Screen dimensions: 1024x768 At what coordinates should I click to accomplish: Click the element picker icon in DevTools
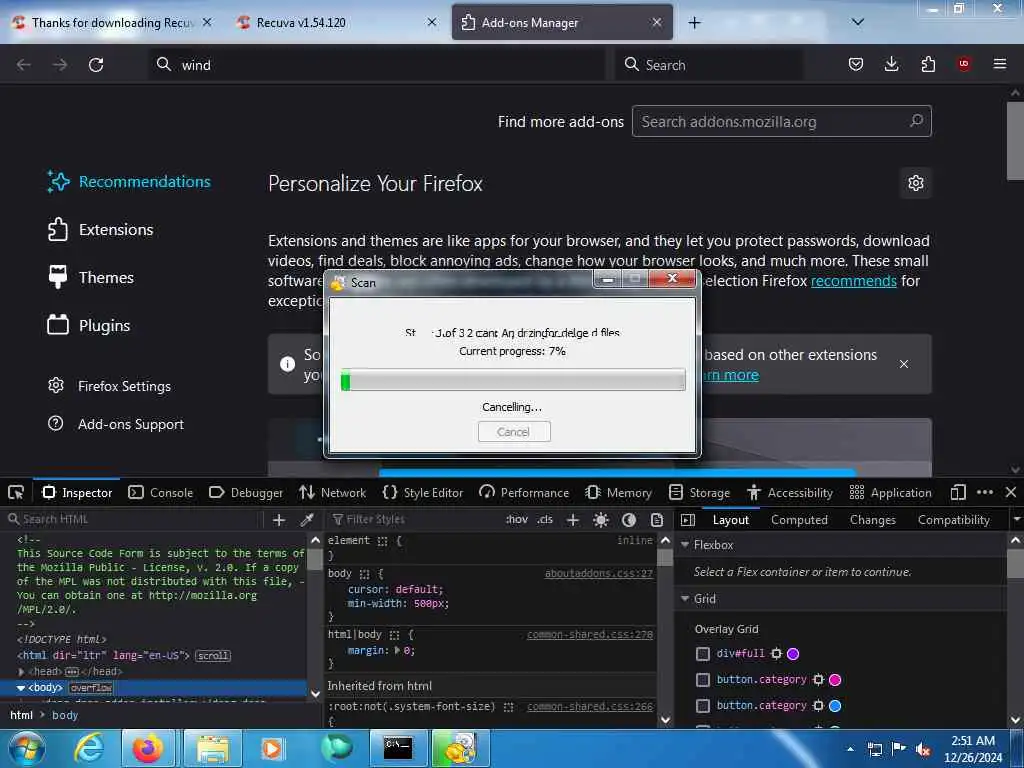[16, 492]
